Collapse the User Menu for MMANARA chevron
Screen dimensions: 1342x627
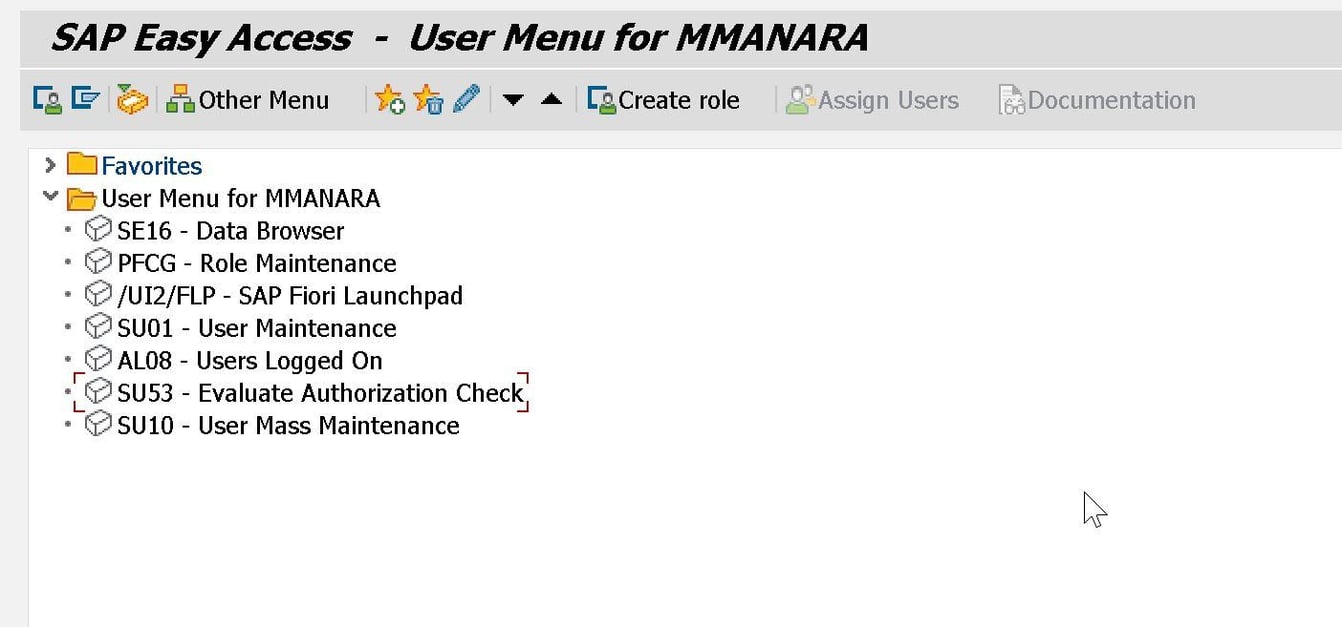[50, 197]
